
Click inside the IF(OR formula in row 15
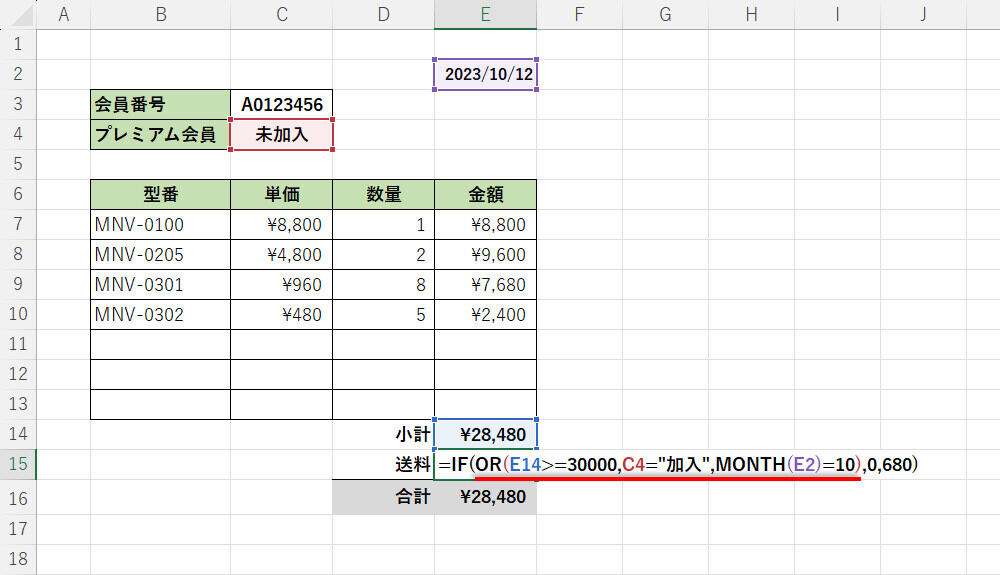(x=678, y=464)
